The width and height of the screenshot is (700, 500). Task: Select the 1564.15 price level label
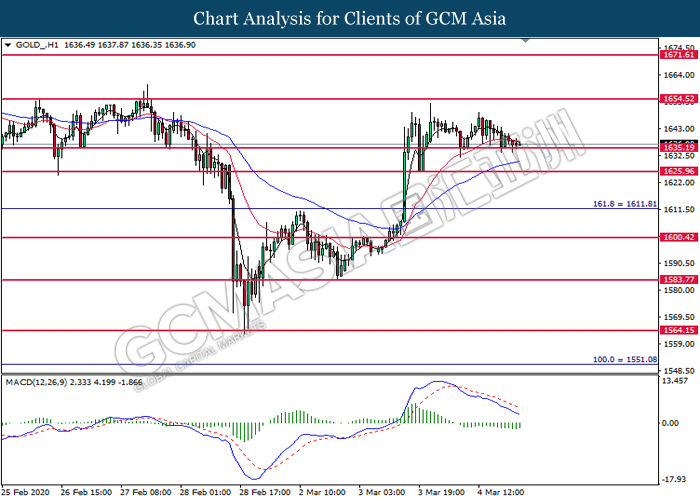click(679, 330)
